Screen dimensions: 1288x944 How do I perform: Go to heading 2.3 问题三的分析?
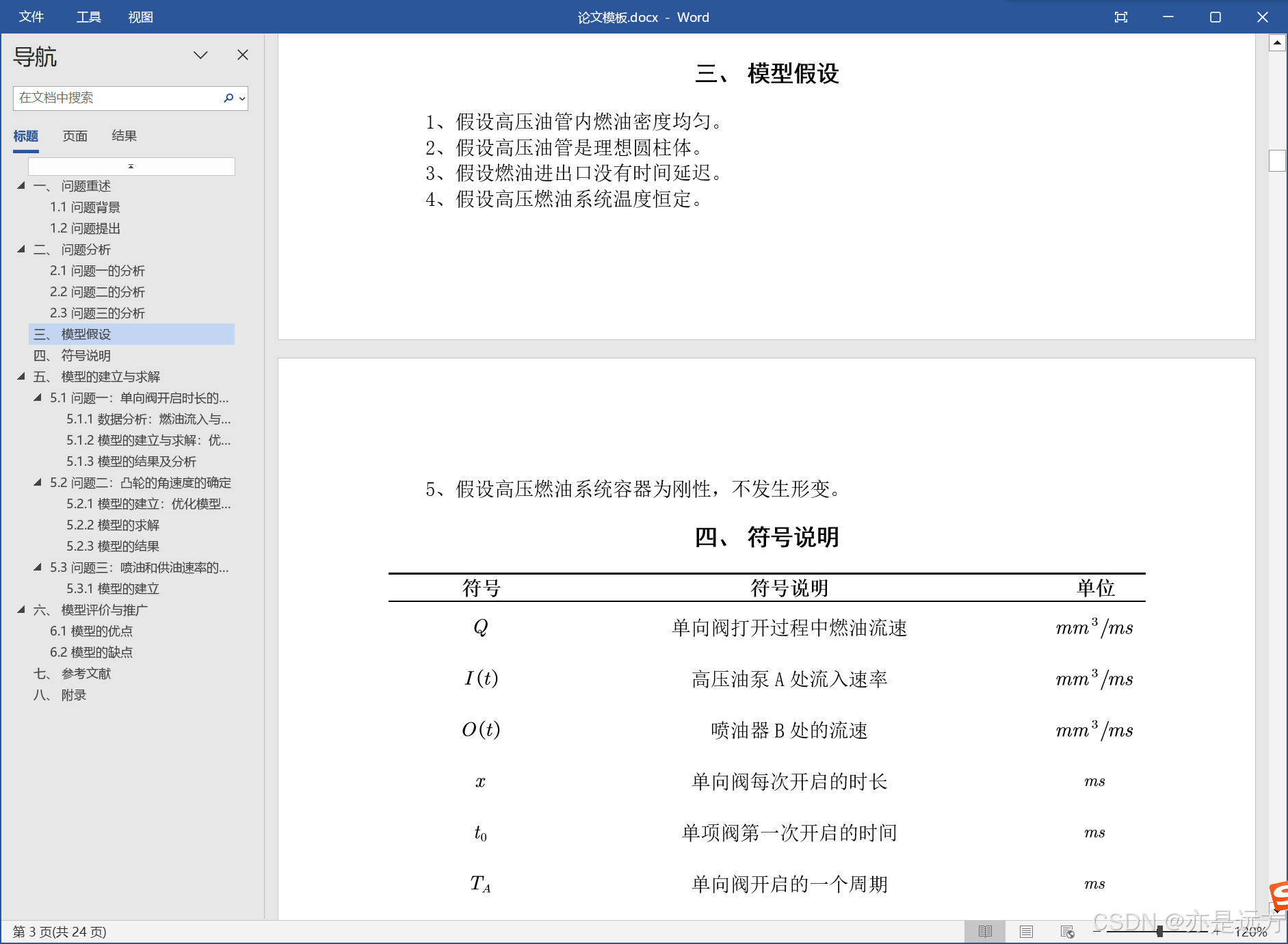(97, 313)
